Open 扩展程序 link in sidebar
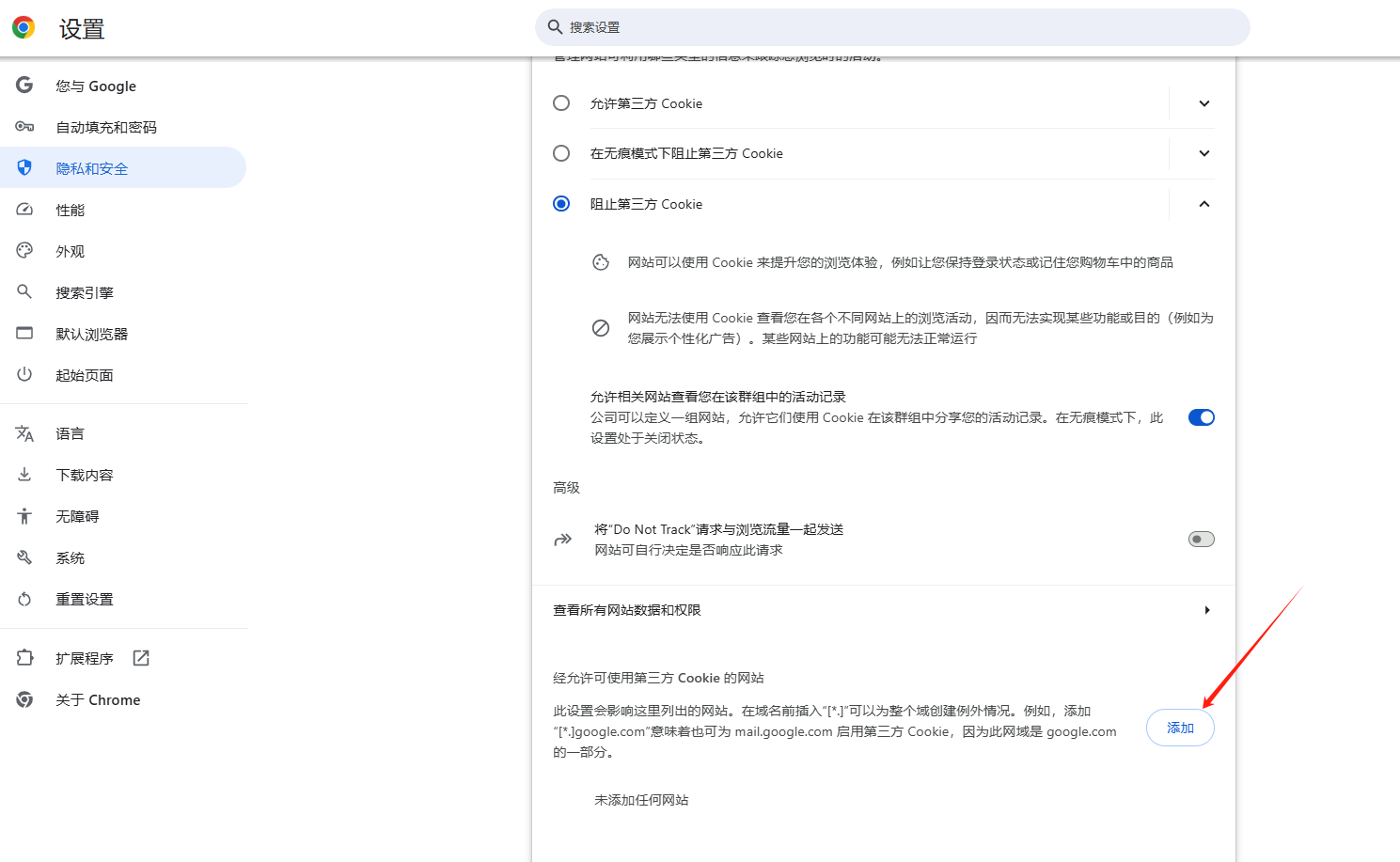1400x862 pixels. point(123,658)
